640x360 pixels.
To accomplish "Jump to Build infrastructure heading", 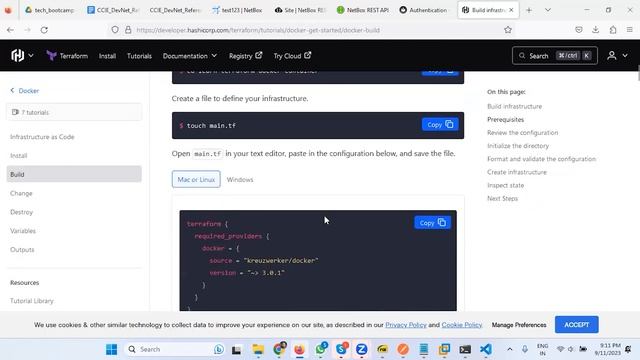I will [x=514, y=106].
